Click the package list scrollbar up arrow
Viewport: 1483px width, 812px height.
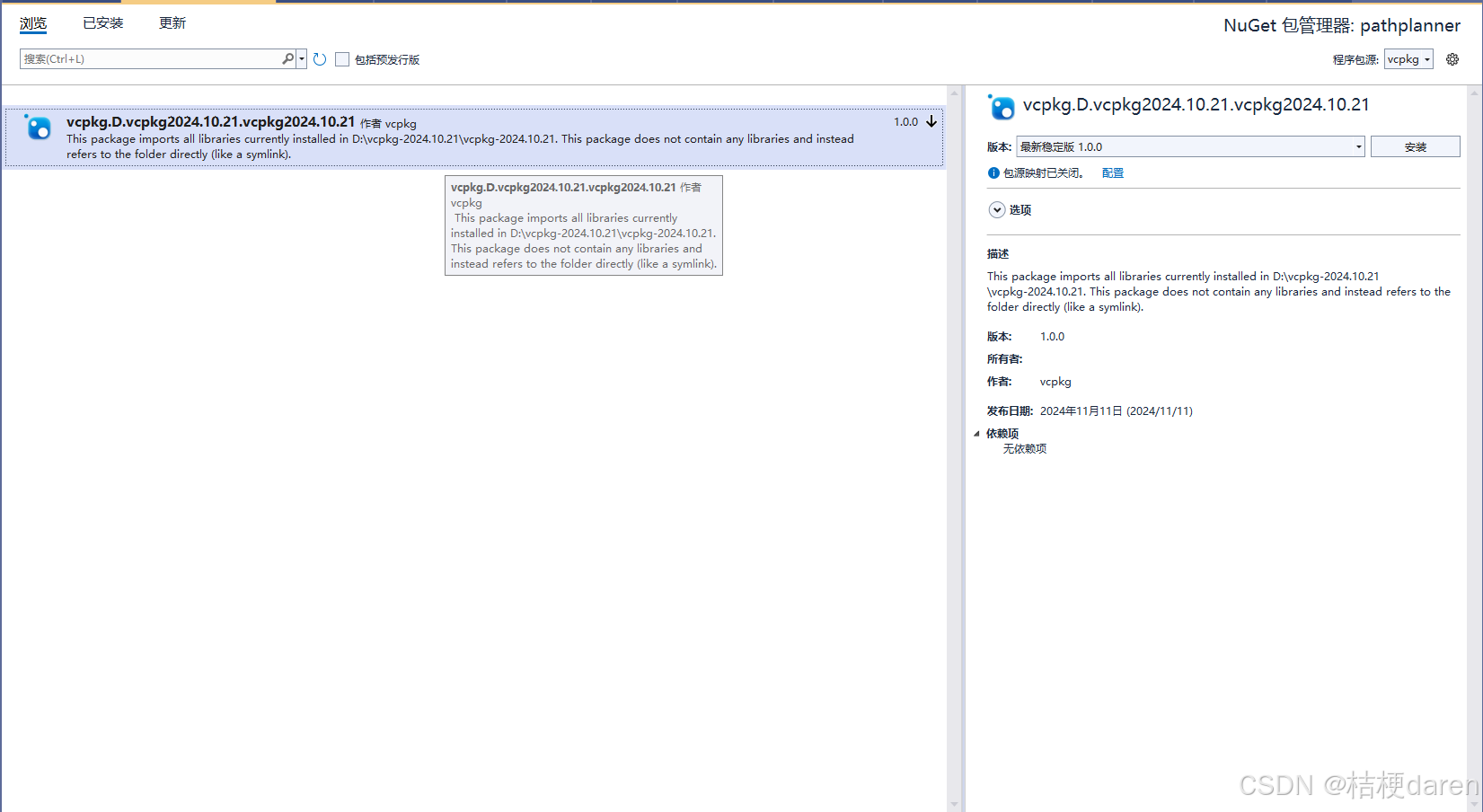[x=954, y=93]
